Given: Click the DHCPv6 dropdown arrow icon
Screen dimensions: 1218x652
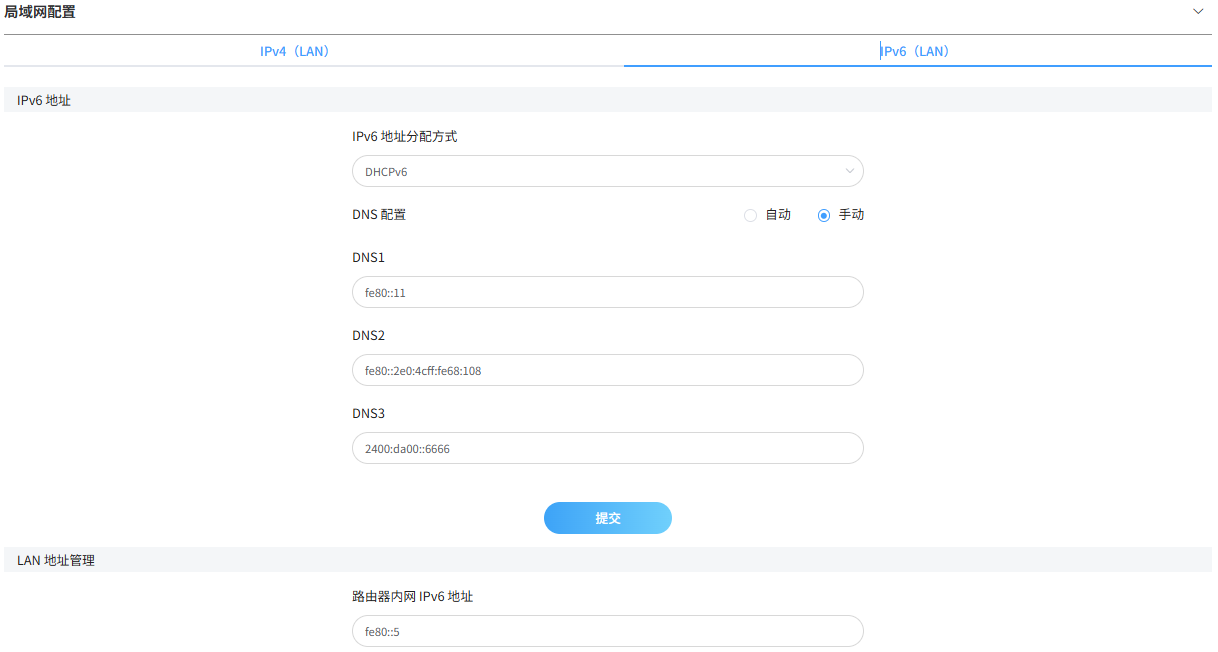Looking at the screenshot, I should point(848,171).
